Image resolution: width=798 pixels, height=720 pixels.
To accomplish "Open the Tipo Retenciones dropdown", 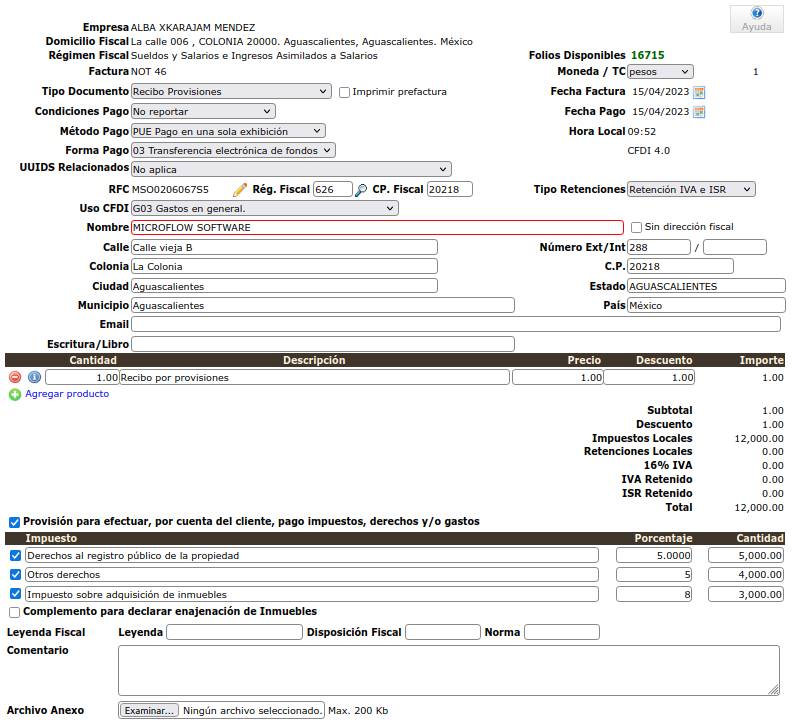I will (x=691, y=189).
